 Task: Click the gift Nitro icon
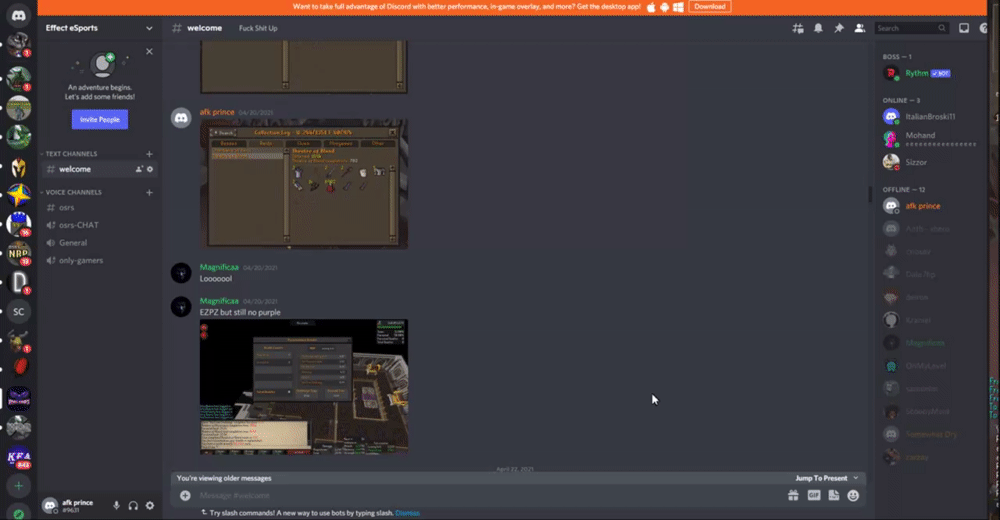pyautogui.click(x=793, y=495)
